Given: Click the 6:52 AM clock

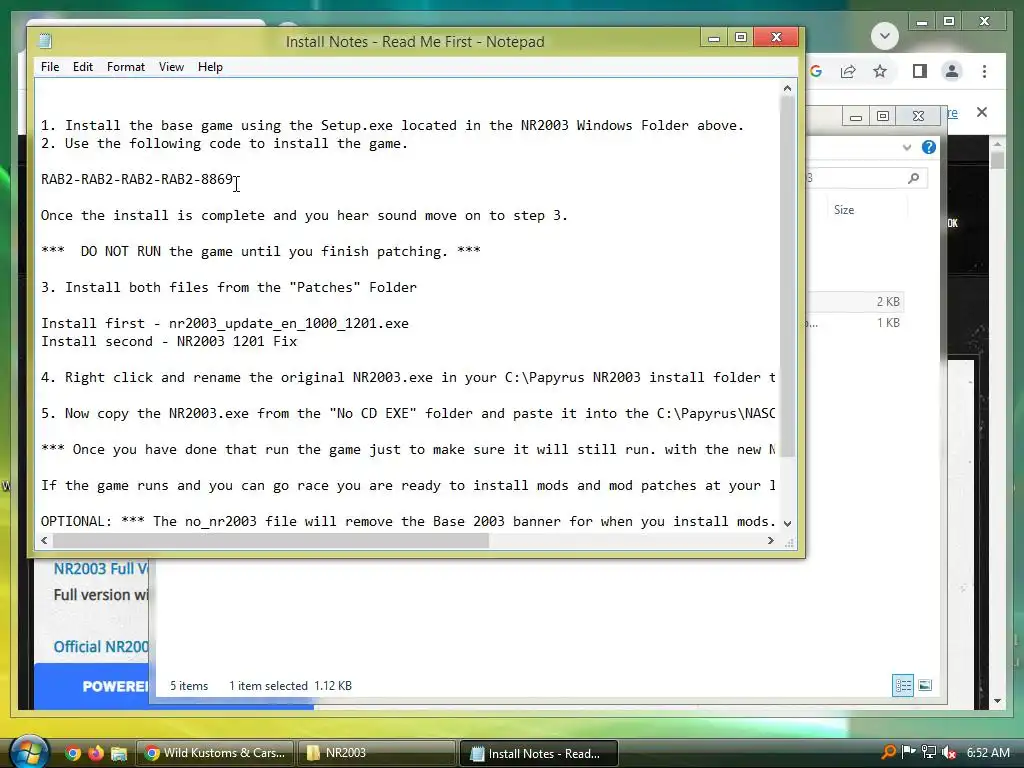Looking at the screenshot, I should (988, 752).
